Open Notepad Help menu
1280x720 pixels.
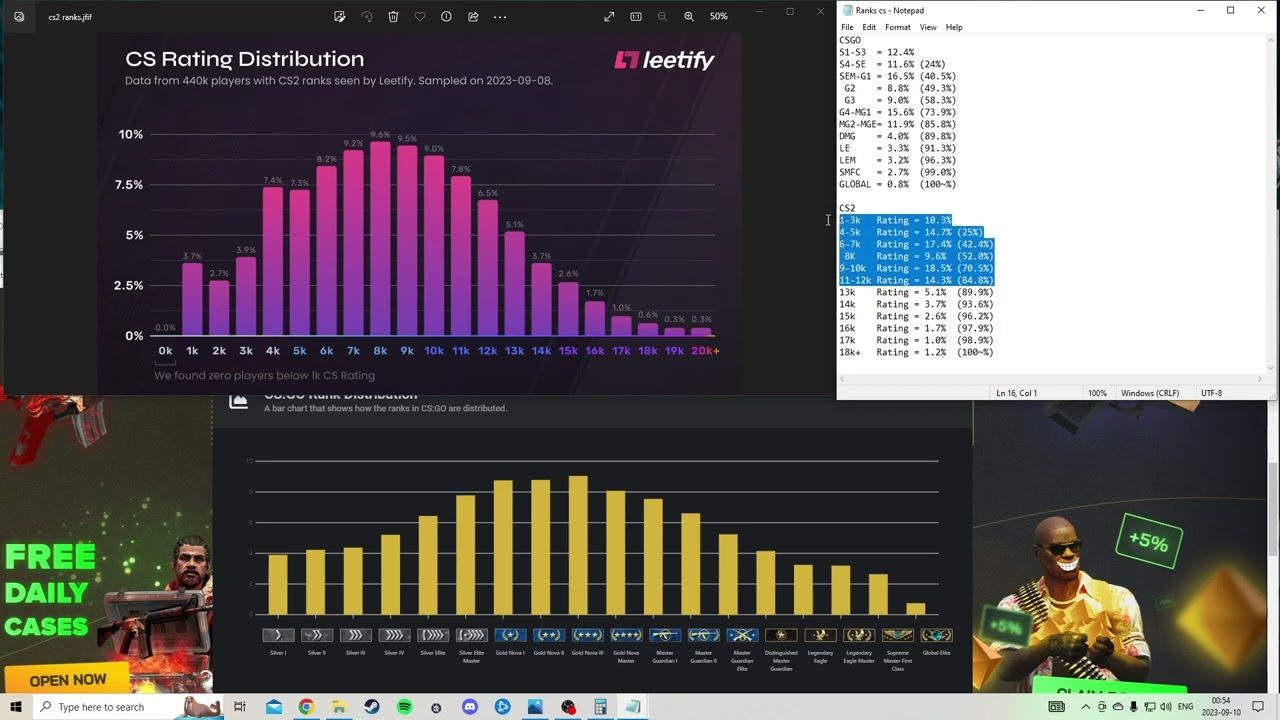click(x=954, y=27)
